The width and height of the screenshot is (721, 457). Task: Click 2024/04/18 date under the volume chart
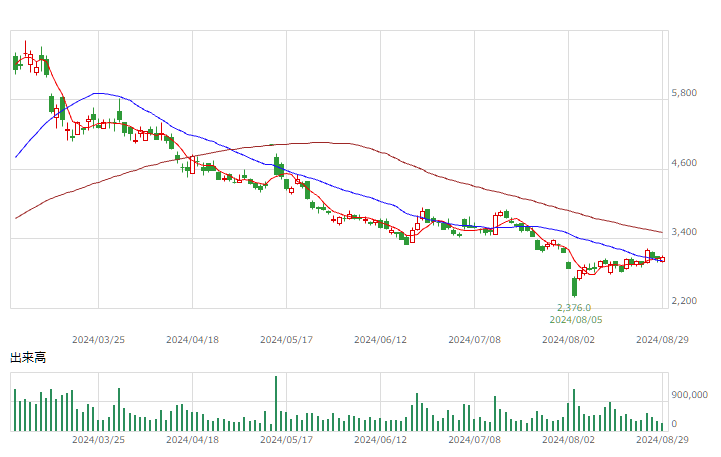[192, 440]
